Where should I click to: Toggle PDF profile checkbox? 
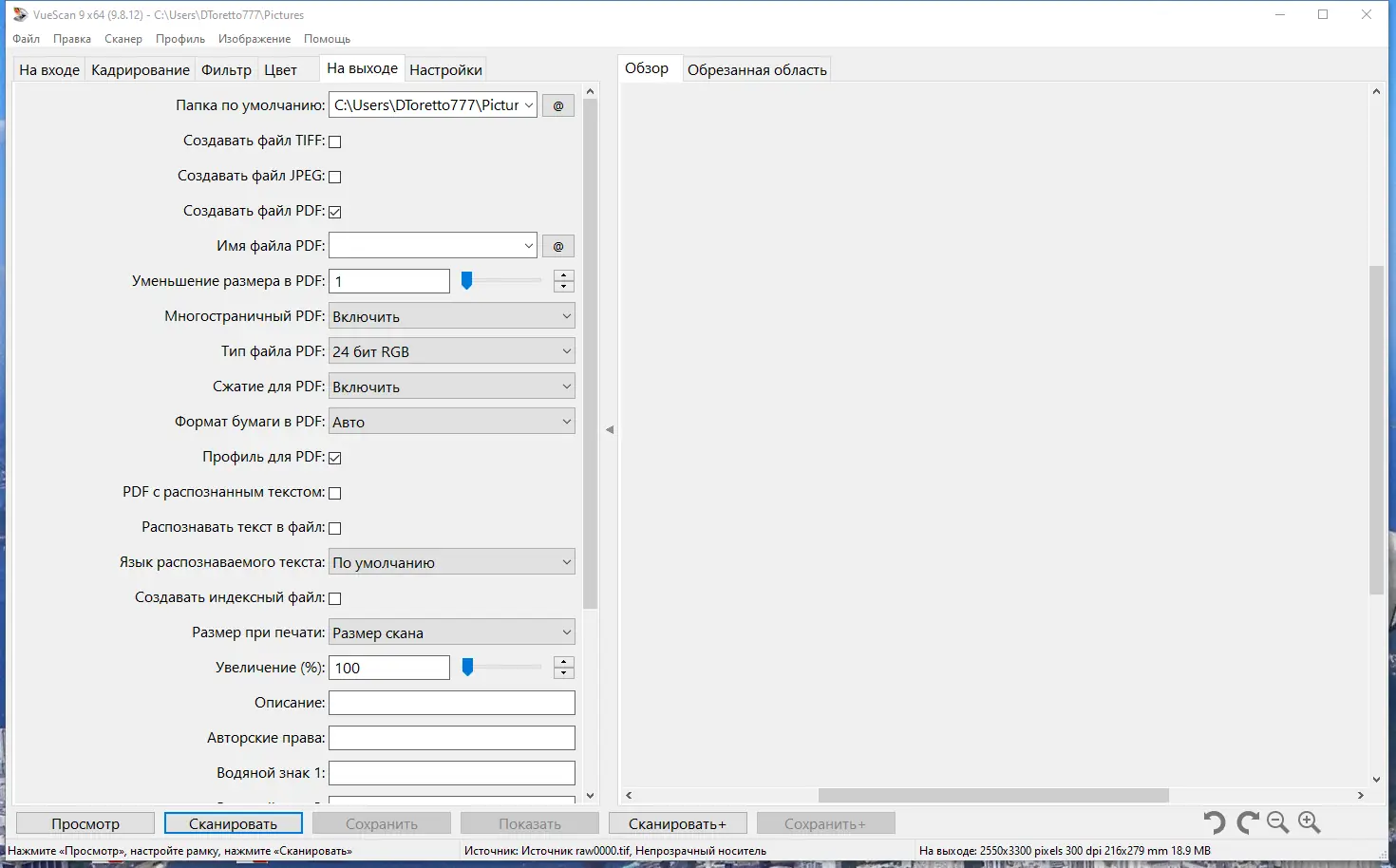(x=334, y=458)
